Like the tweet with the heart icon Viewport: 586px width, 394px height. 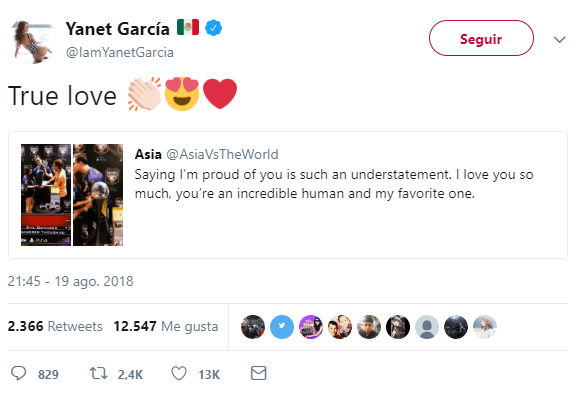pyautogui.click(x=179, y=373)
